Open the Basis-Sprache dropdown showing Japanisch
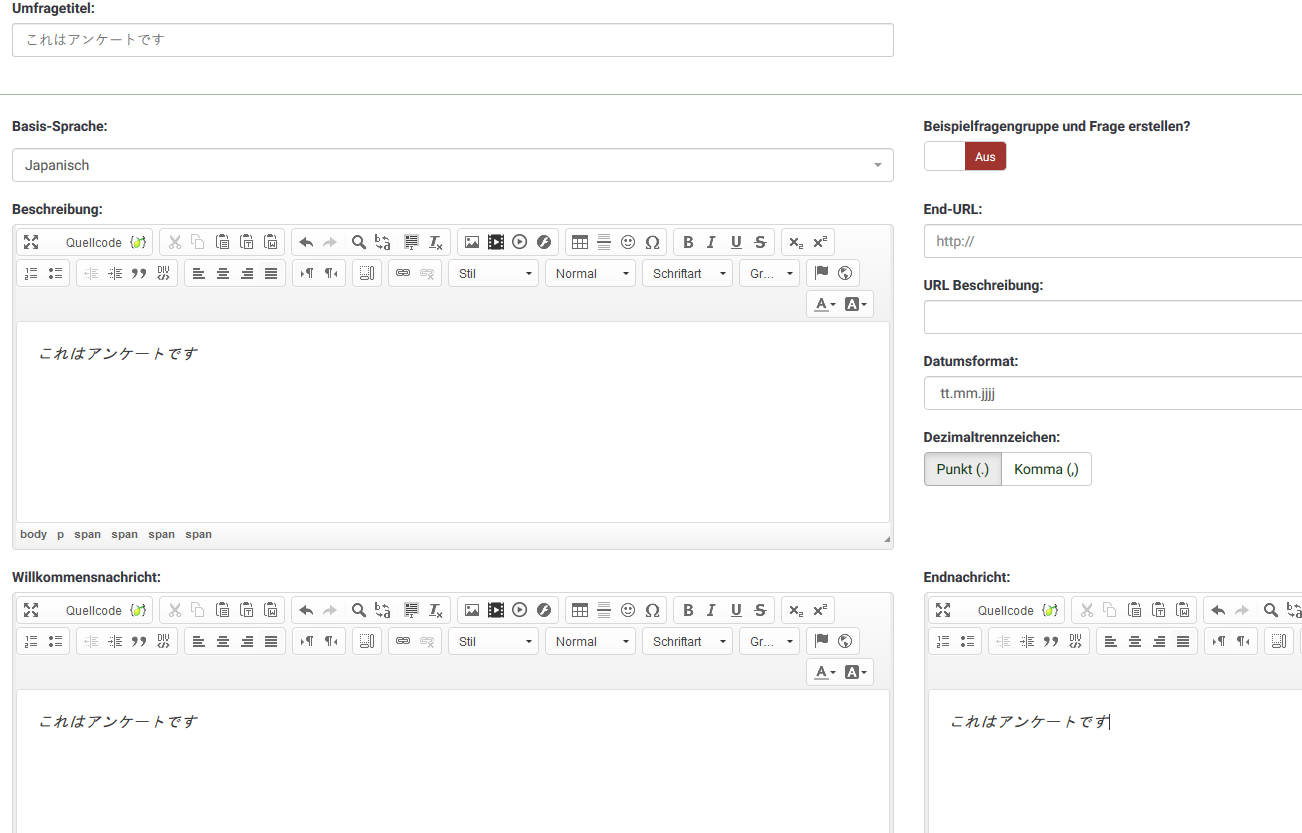This screenshot has height=833, width=1302. (452, 165)
